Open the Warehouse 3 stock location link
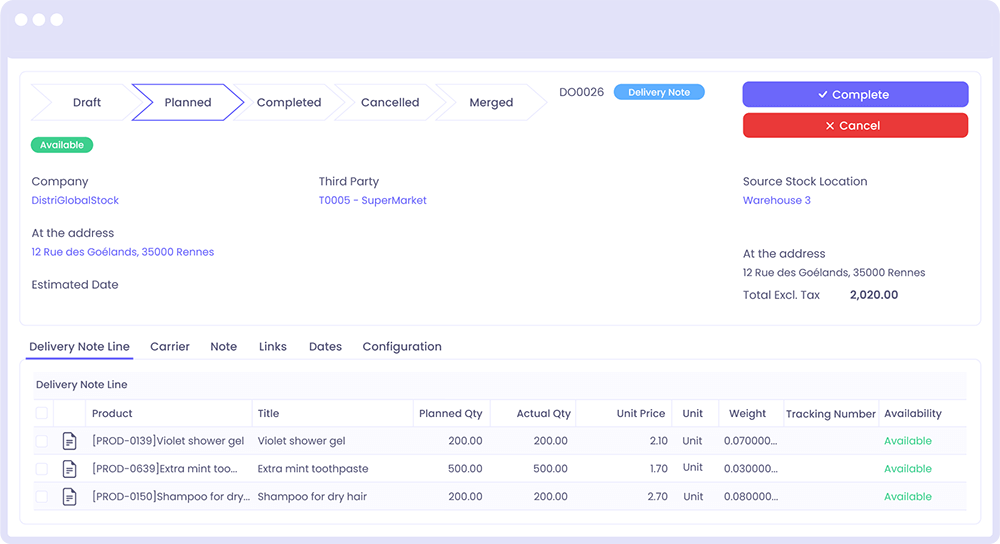 tap(777, 200)
